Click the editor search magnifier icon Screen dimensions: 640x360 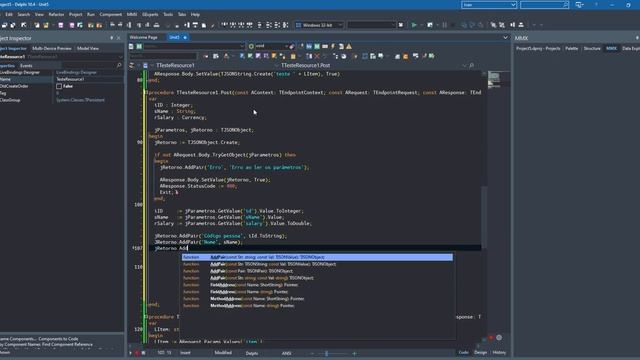(x=471, y=65)
